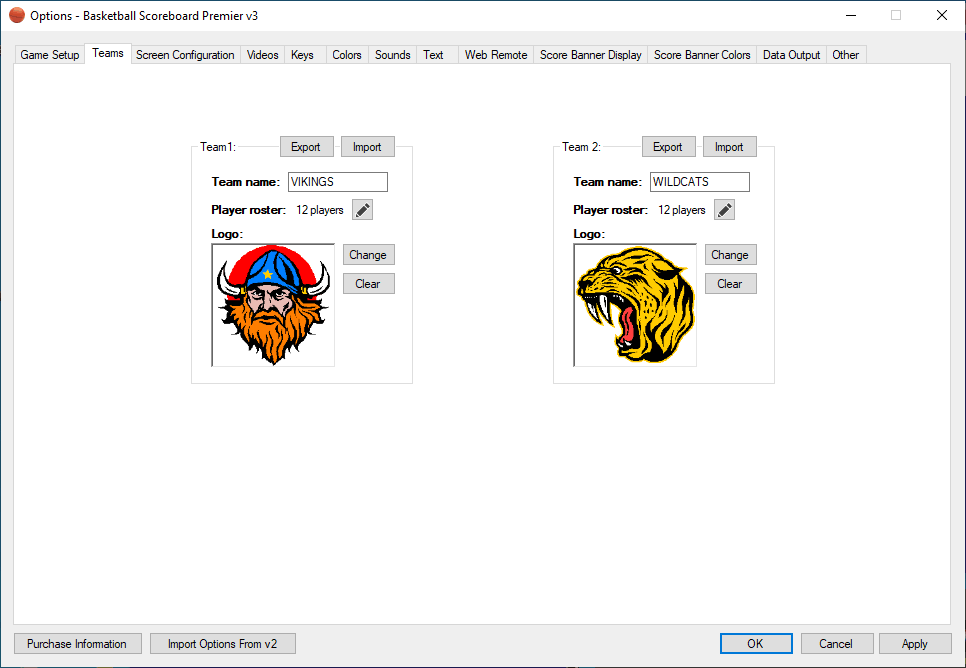Select the Score Banner Display tab
The height and width of the screenshot is (668, 966).
590,55
